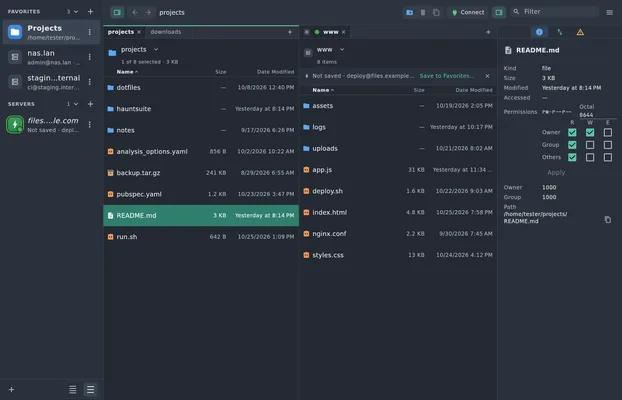This screenshot has width=622, height=400.
Task: Add item with plus at sidebar bottom
Action: click(x=12, y=390)
